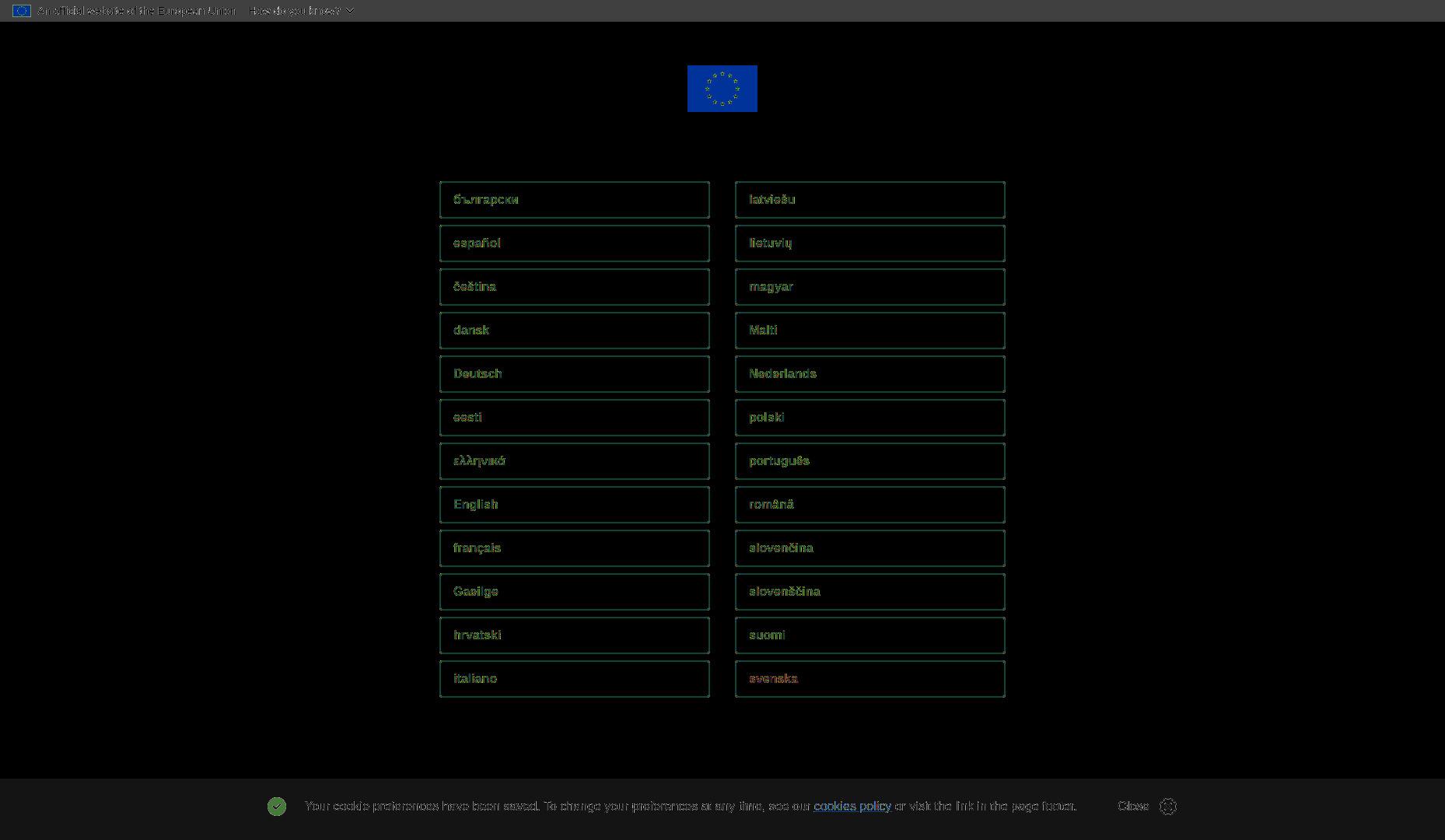Pick português language
This screenshot has width=1445, height=840.
point(870,461)
